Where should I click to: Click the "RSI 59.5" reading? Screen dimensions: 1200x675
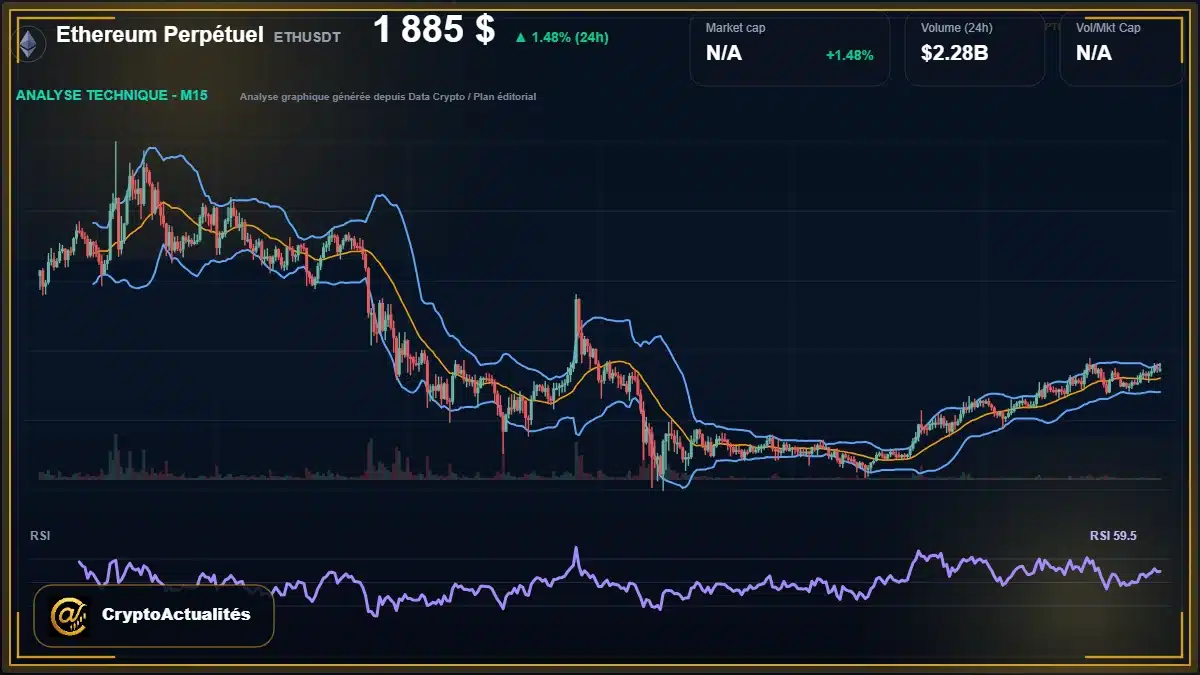coord(1113,536)
